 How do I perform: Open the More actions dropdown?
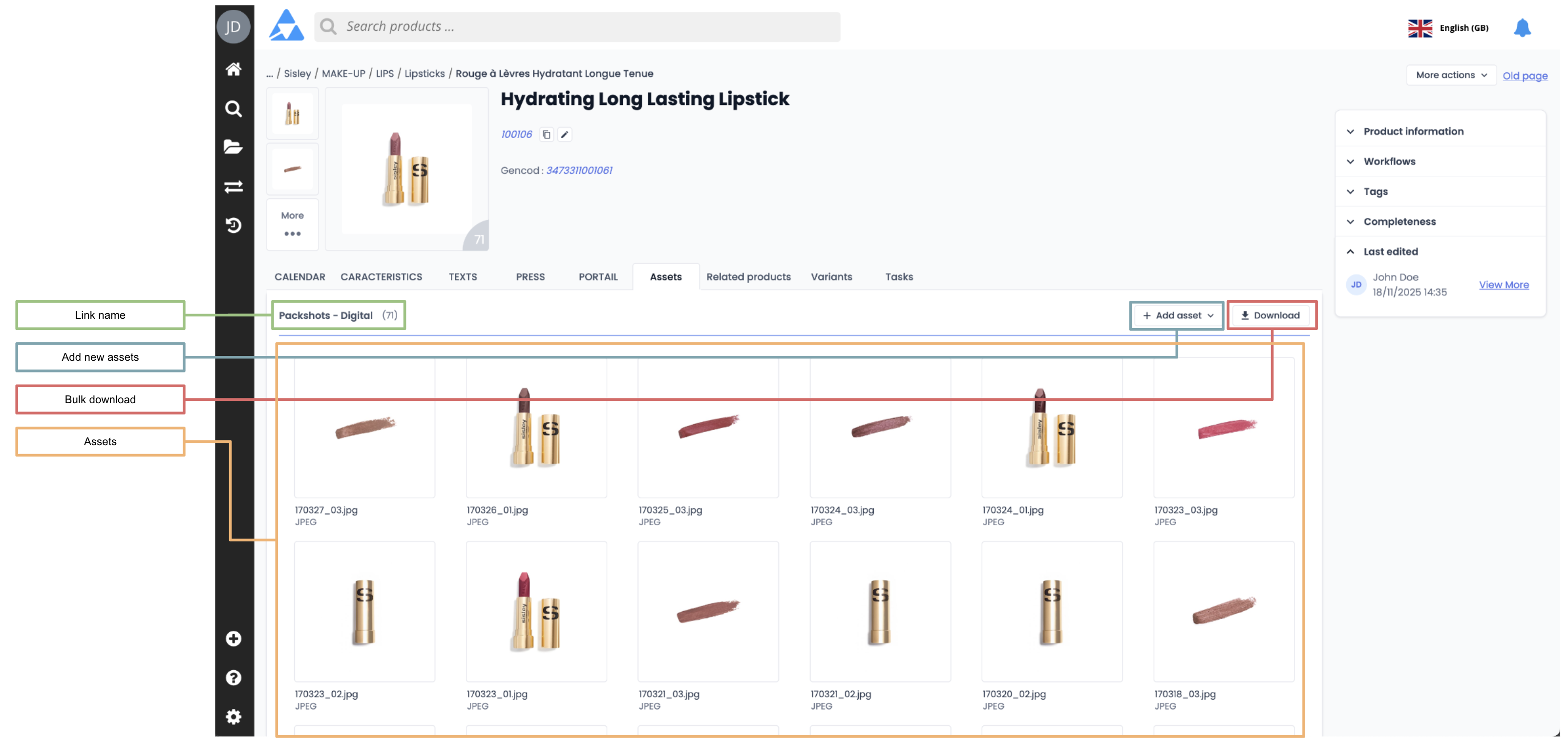[1450, 75]
